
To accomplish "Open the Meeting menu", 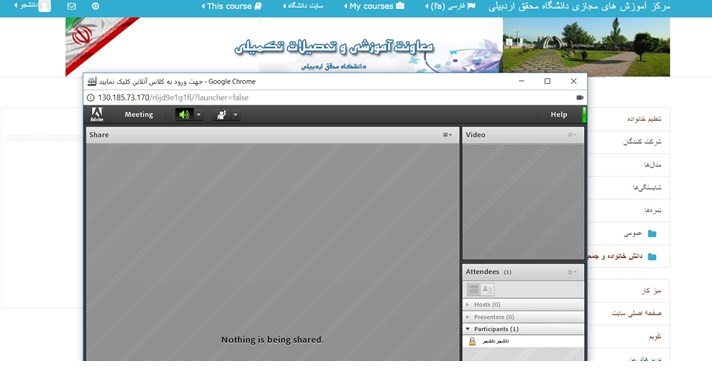I will 138,114.
